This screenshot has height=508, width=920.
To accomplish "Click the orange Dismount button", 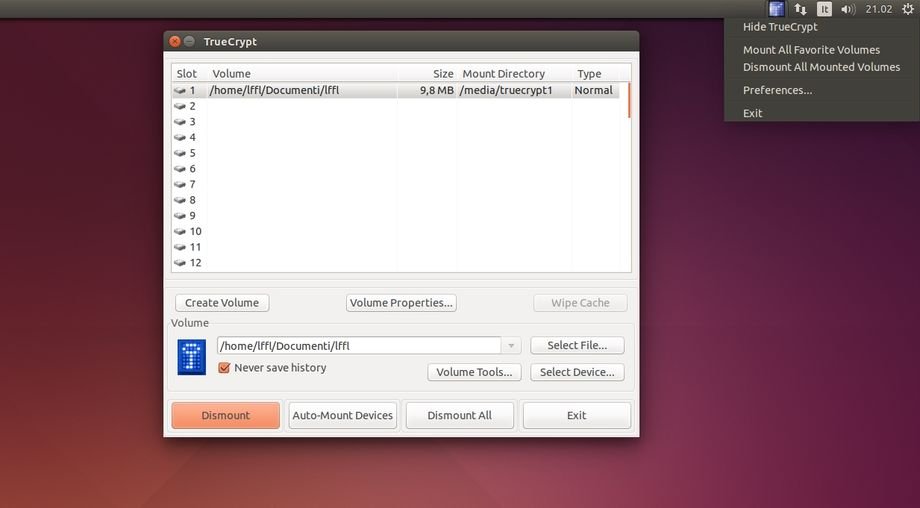I will (226, 415).
